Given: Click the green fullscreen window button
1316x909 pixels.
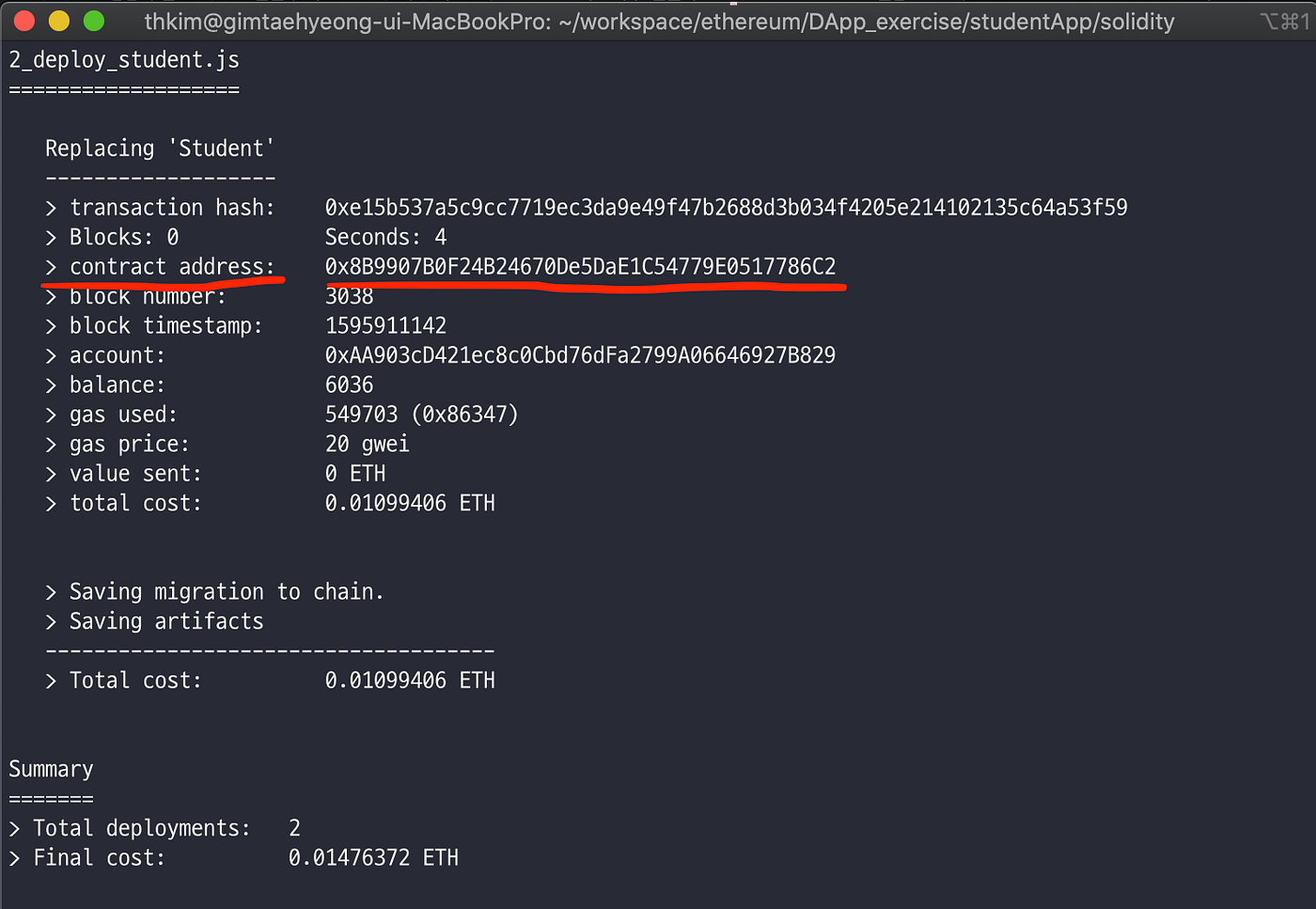Looking at the screenshot, I should [94, 21].
